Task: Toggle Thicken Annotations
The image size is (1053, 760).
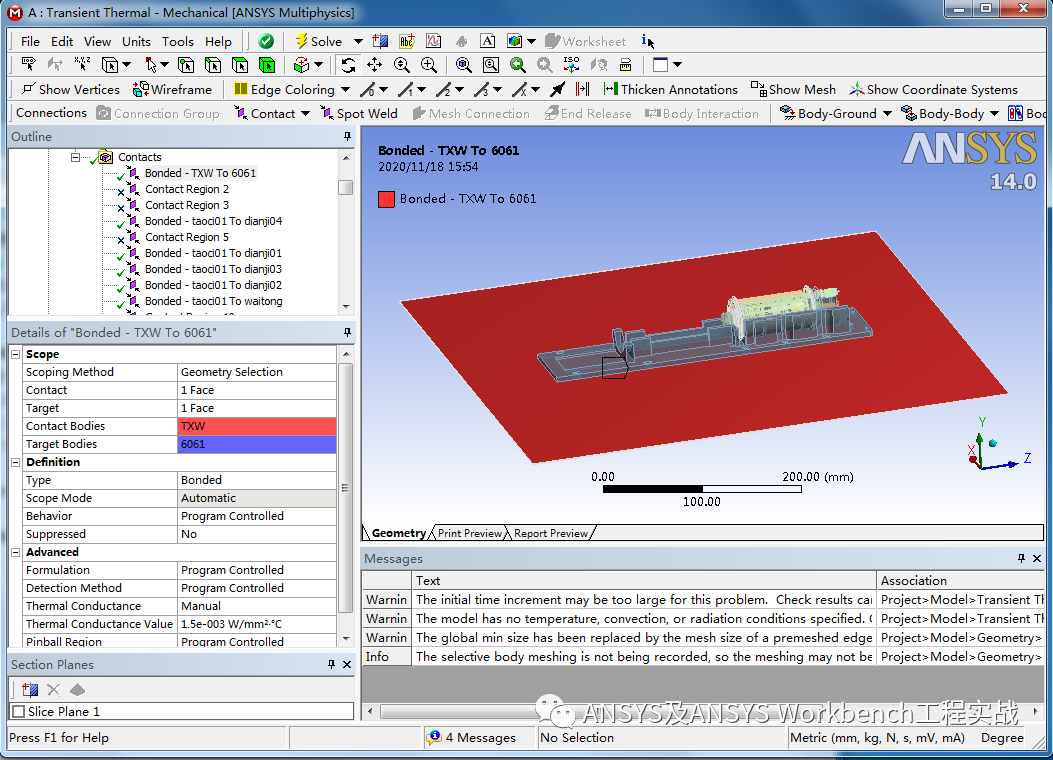Action: 670,89
